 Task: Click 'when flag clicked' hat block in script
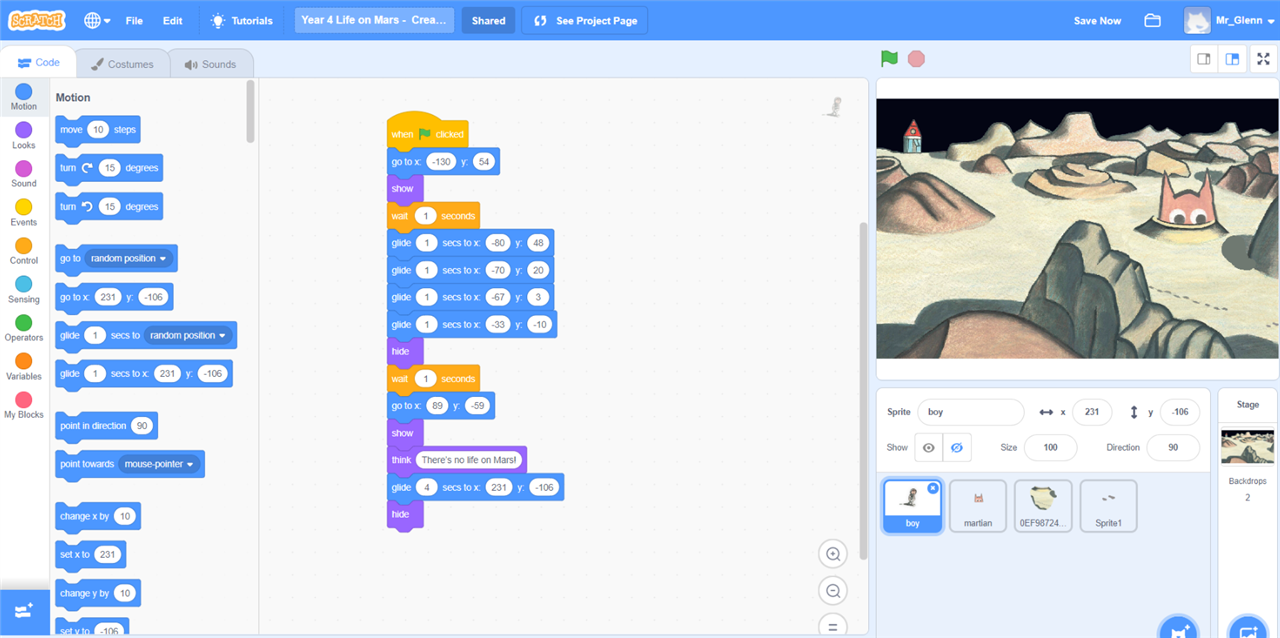tap(427, 131)
